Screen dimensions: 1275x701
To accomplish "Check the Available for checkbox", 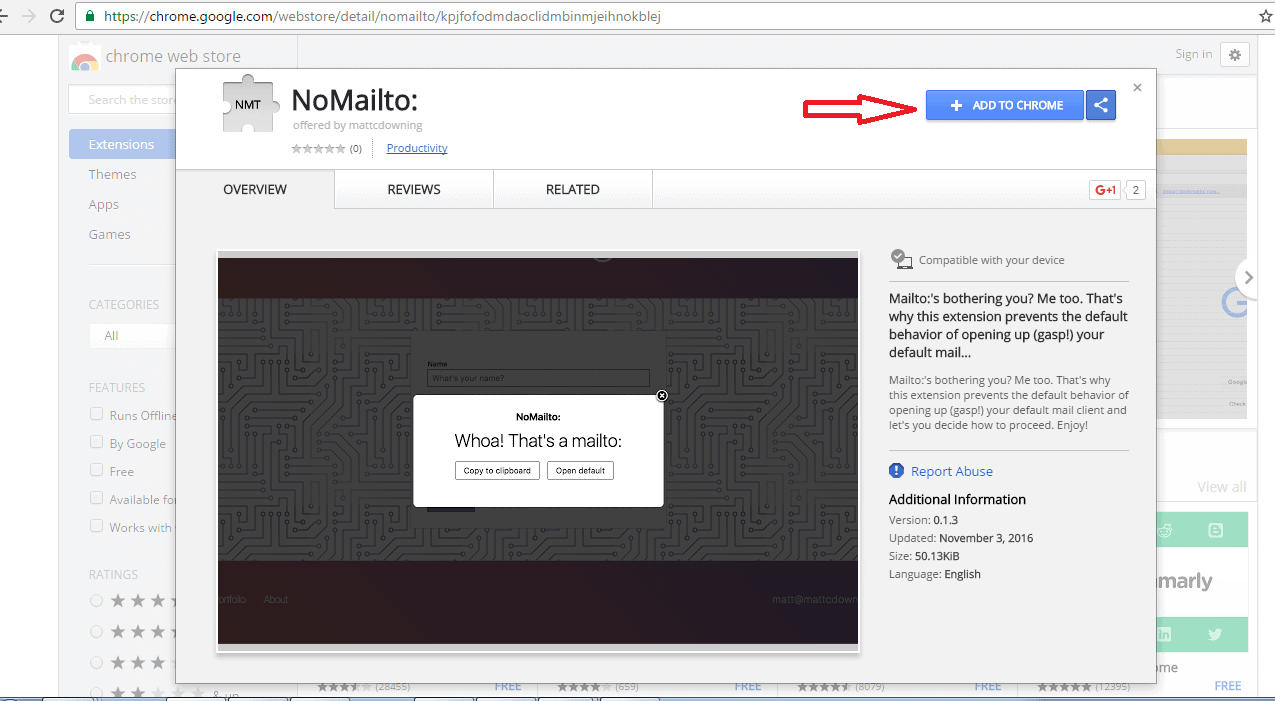I will point(97,498).
